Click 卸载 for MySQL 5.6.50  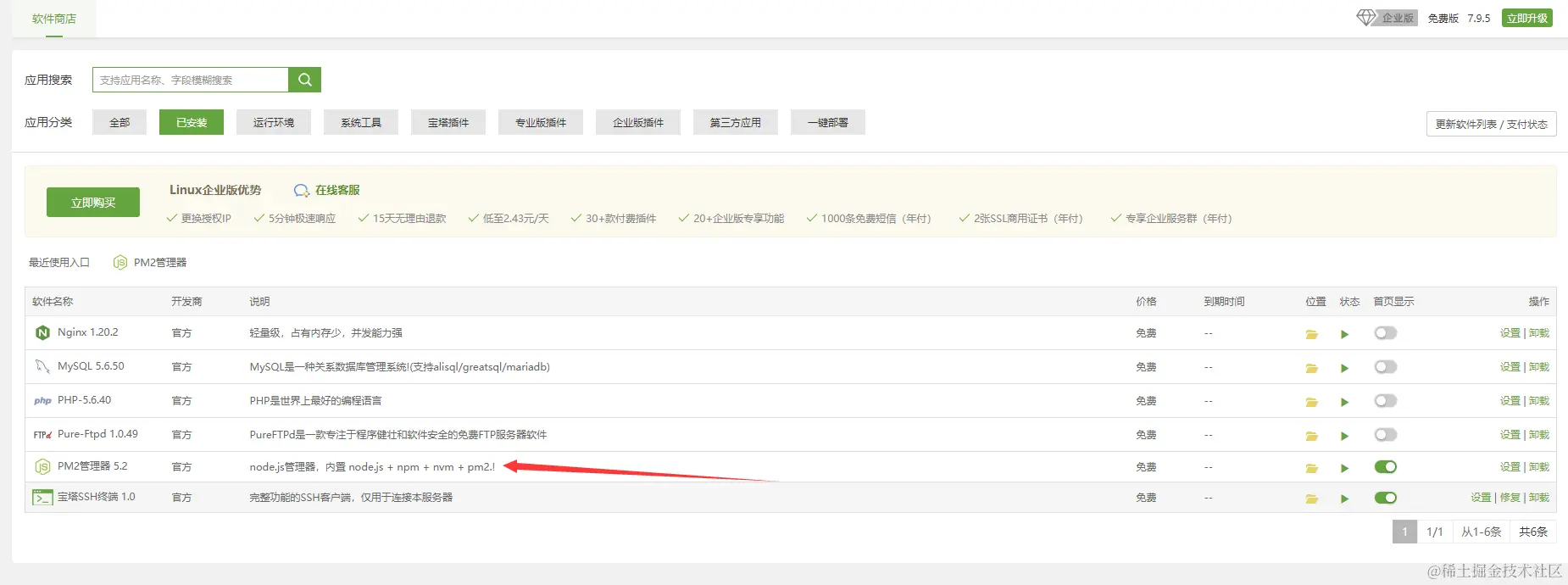click(x=1539, y=367)
